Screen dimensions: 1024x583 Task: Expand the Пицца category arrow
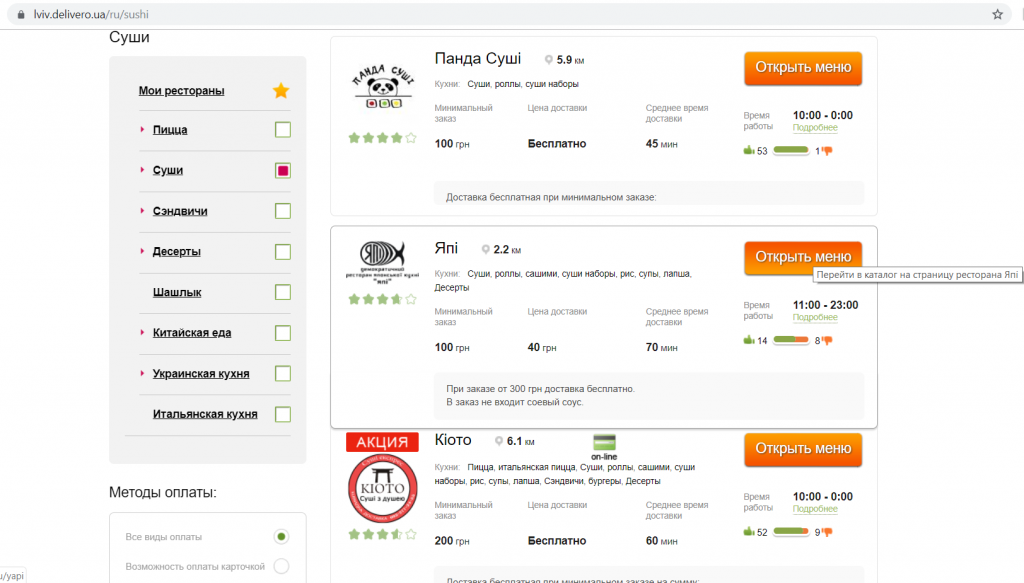point(142,129)
